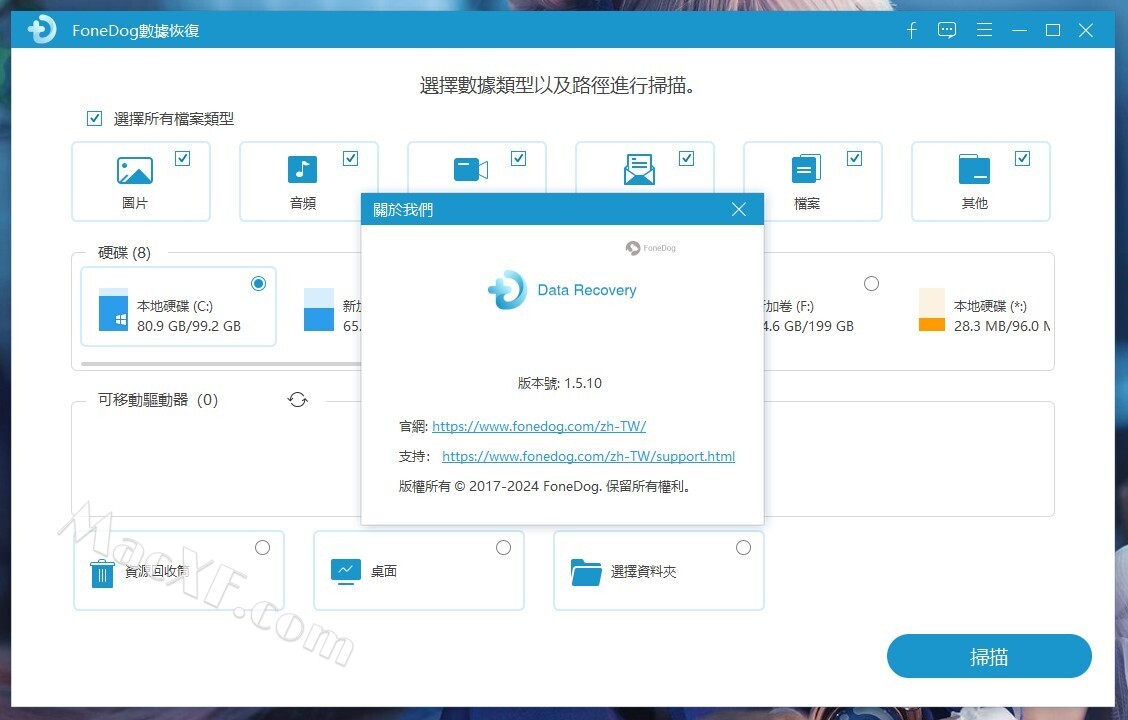Select the 其他 other type icon
This screenshot has height=720, width=1128.
[x=974, y=170]
